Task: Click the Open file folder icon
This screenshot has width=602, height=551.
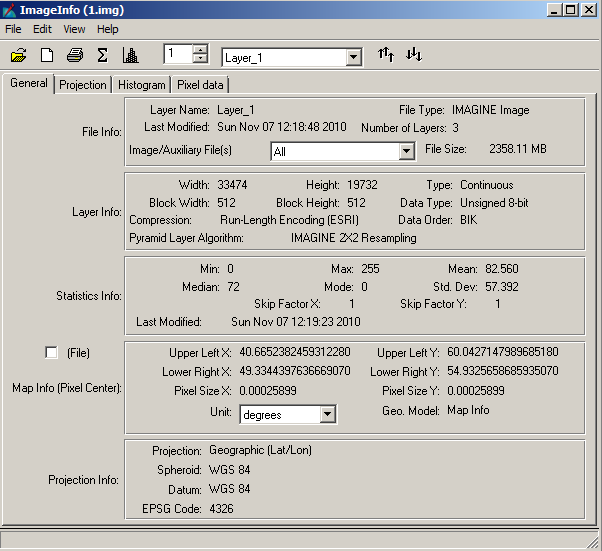Action: tap(20, 55)
